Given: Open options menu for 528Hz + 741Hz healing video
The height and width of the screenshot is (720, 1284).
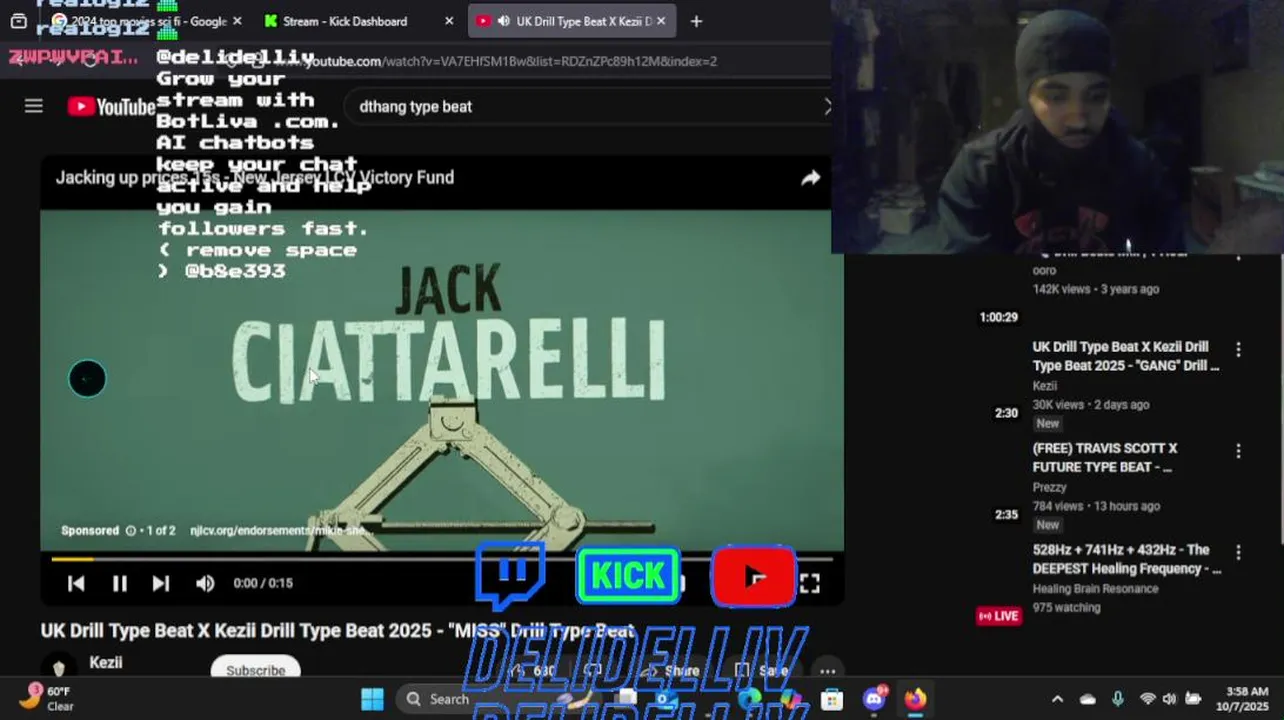Looking at the screenshot, I should tap(1238, 552).
